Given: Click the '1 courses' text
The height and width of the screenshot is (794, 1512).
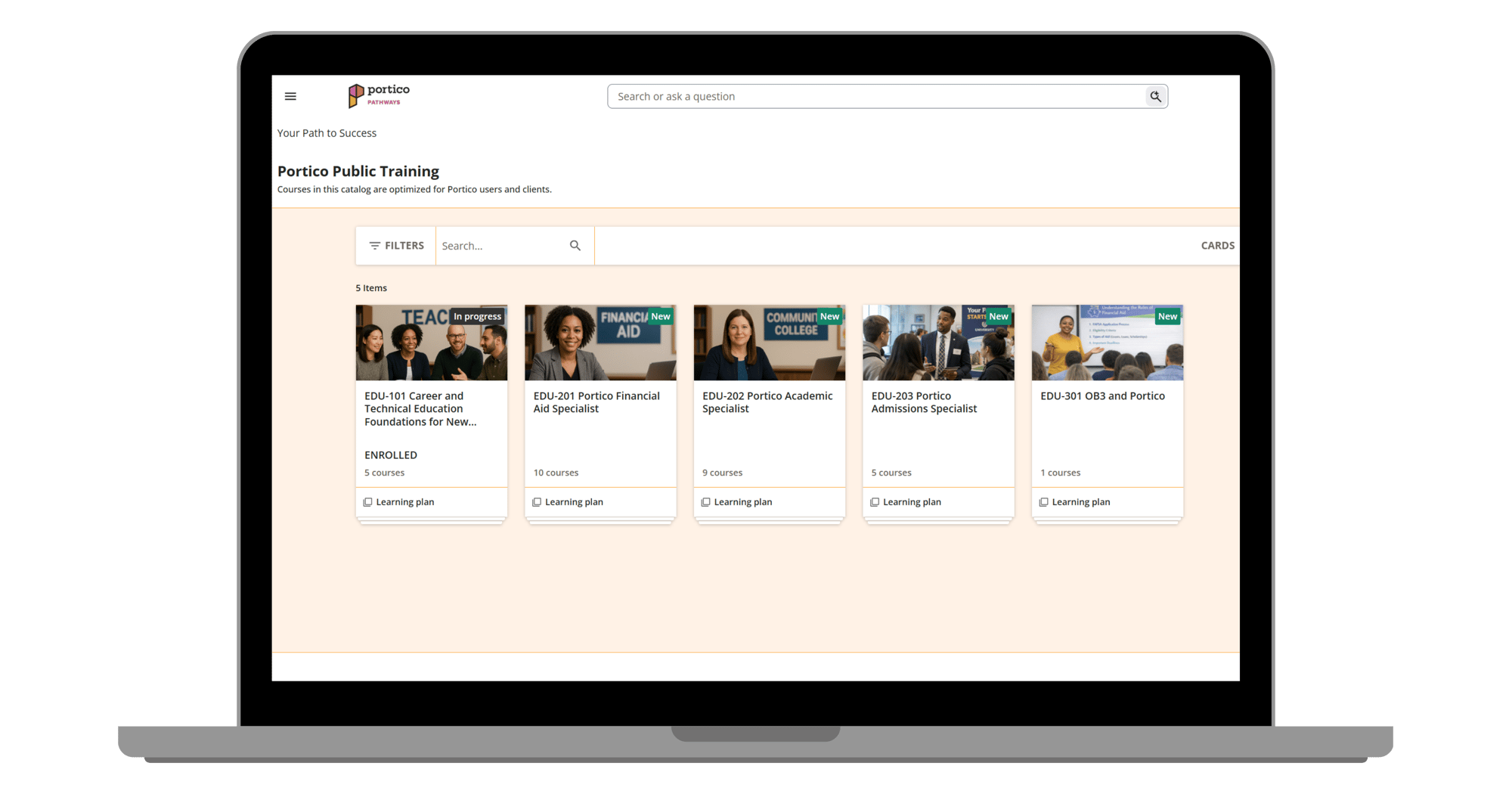Looking at the screenshot, I should pos(1060,473).
